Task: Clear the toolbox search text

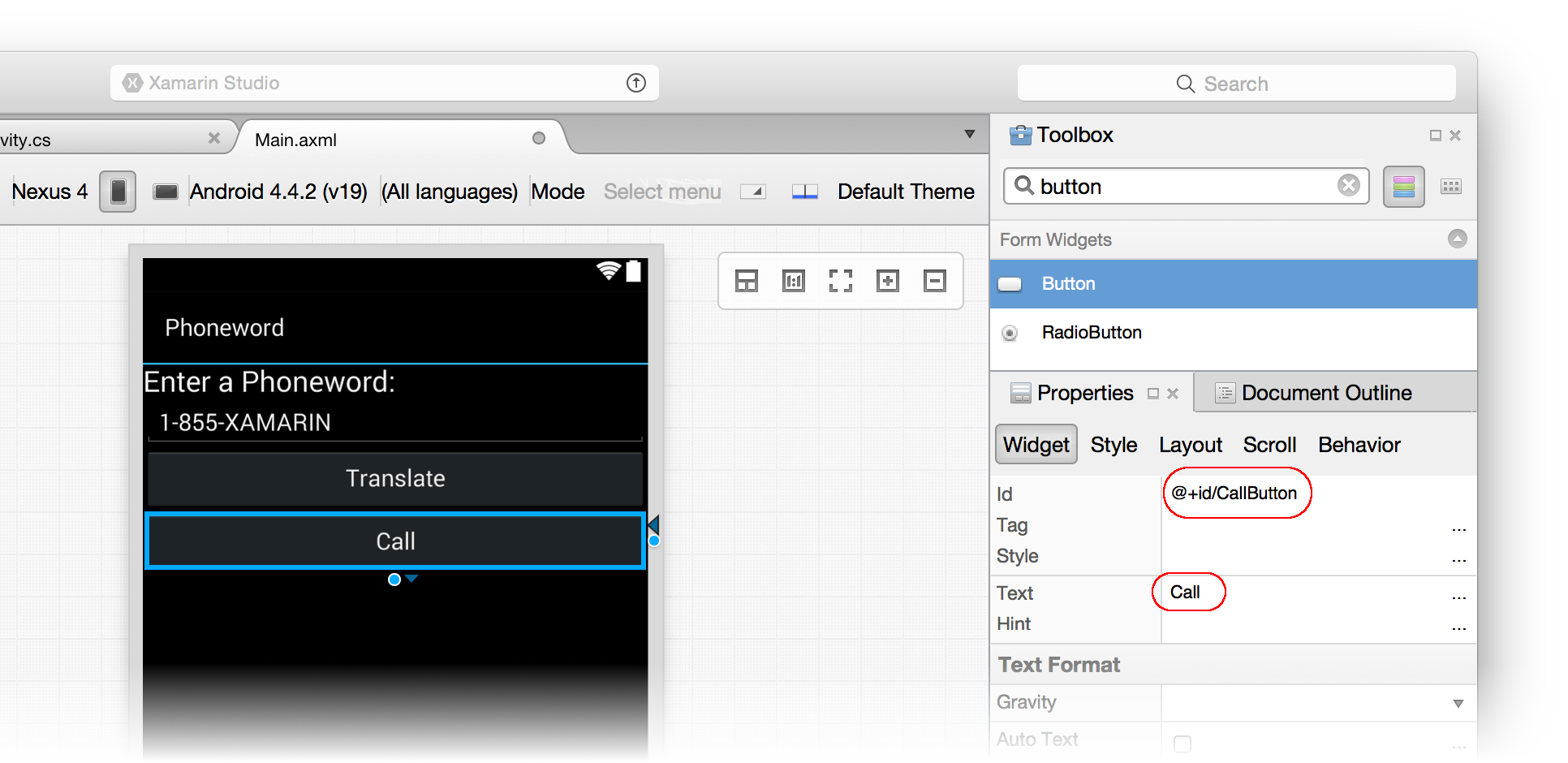Action: point(1349,186)
